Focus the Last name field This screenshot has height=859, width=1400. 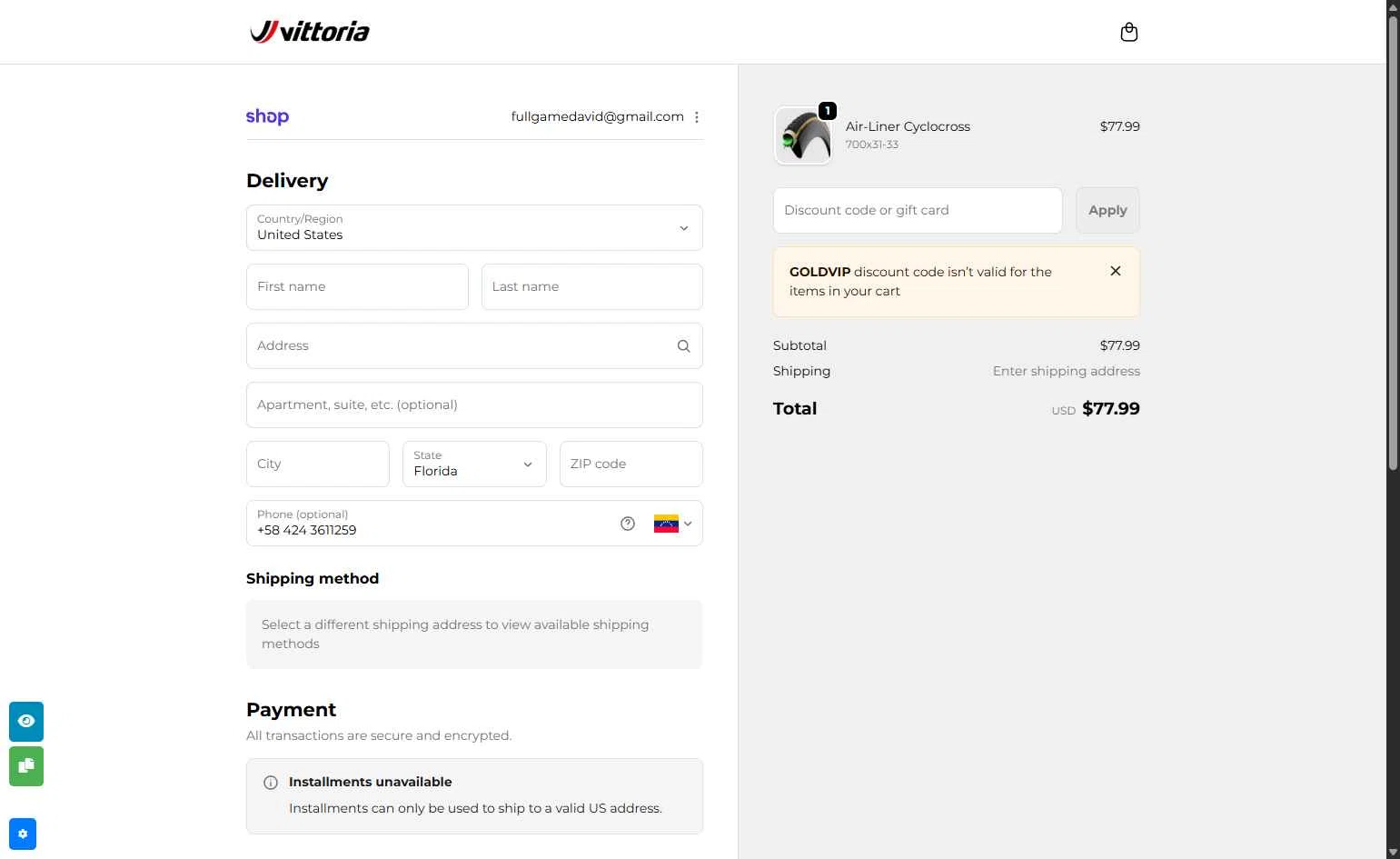(592, 286)
